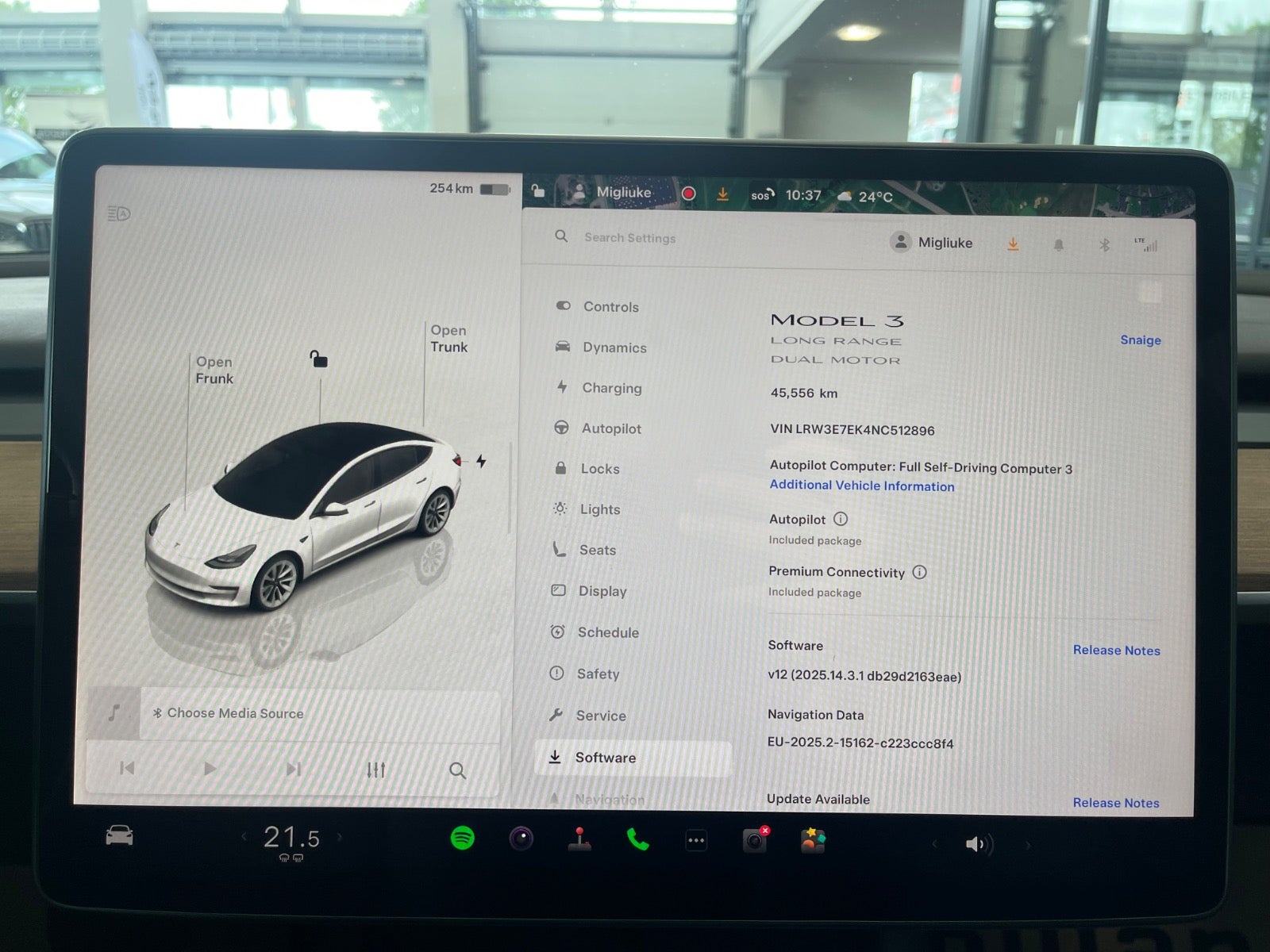Tap the lock icon in top status bar
The image size is (1270, 952).
pos(538,190)
